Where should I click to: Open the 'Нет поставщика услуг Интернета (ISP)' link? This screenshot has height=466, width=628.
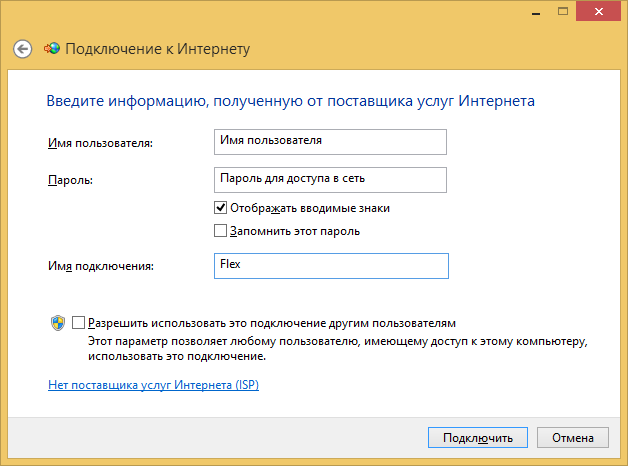pos(153,385)
